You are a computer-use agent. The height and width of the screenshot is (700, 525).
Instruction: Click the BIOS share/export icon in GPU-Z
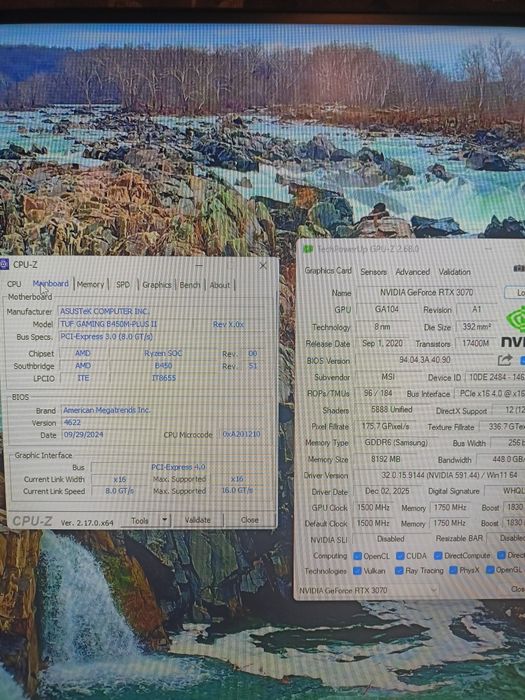[505, 360]
